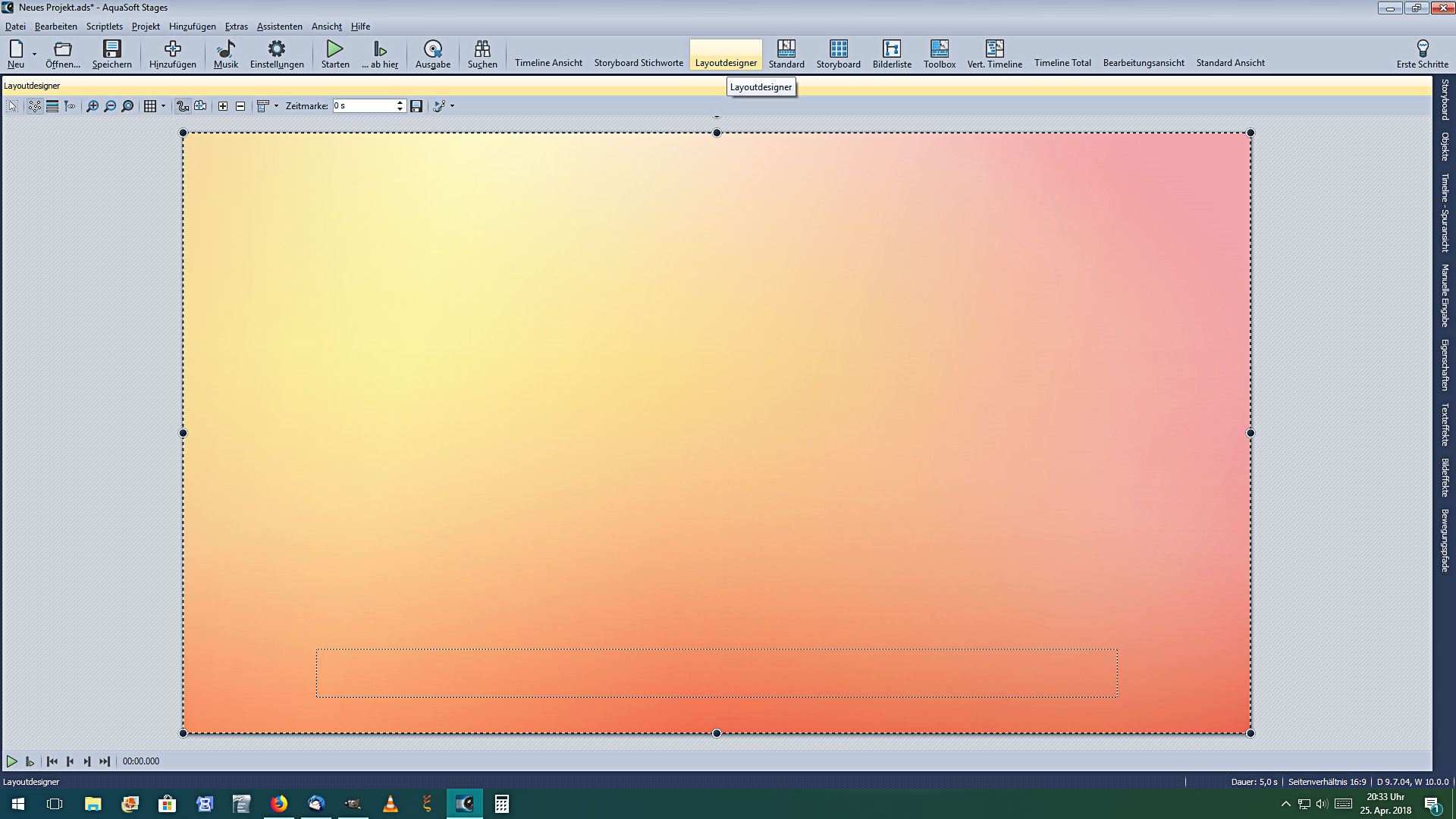Click the Musik toolbar icon
The height and width of the screenshot is (819, 1456).
(225, 50)
